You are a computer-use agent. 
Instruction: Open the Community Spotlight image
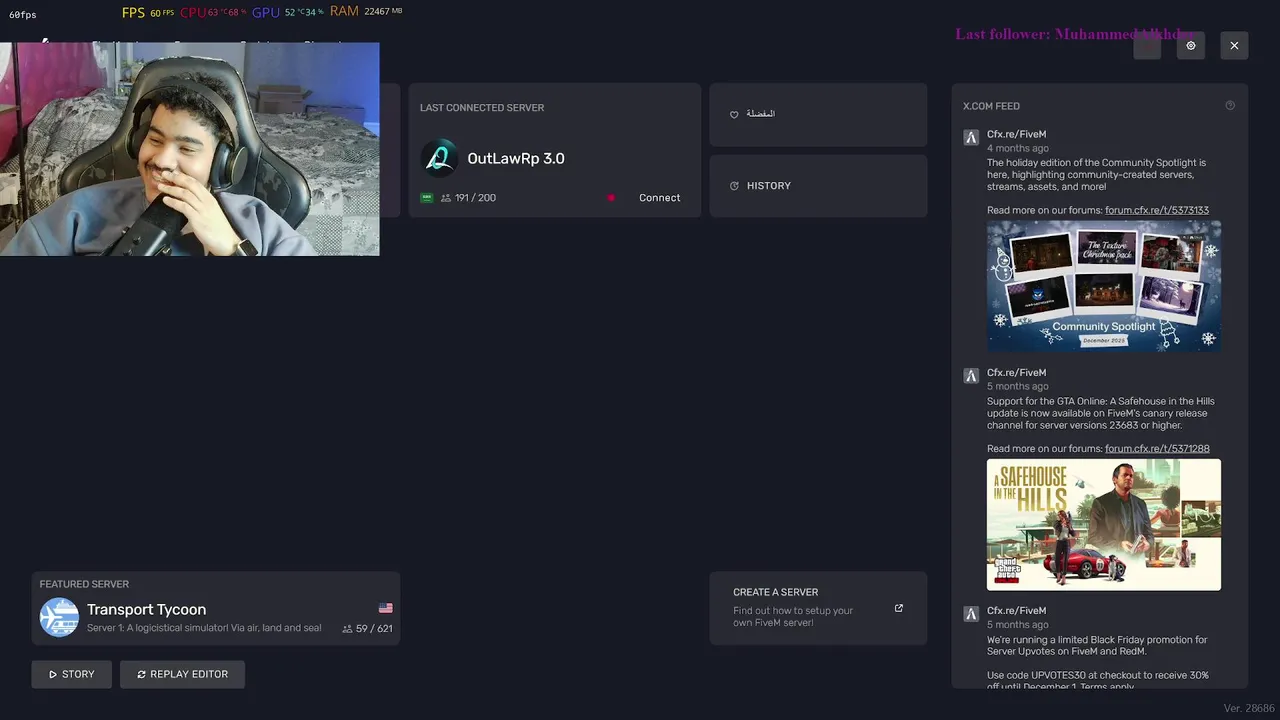coord(1104,286)
